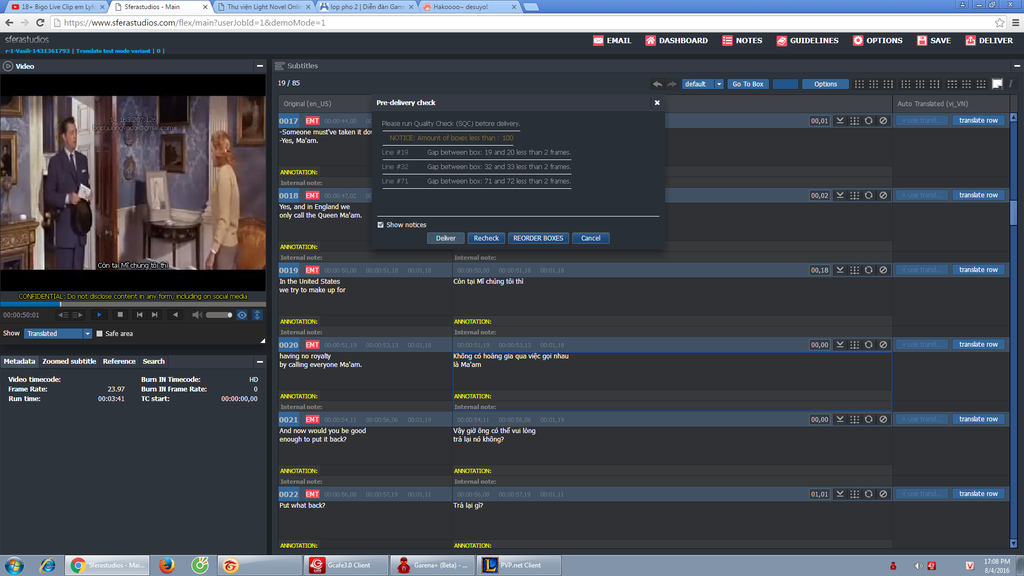Viewport: 1024px width, 576px height.
Task: Stop the video playback
Action: coord(120,315)
